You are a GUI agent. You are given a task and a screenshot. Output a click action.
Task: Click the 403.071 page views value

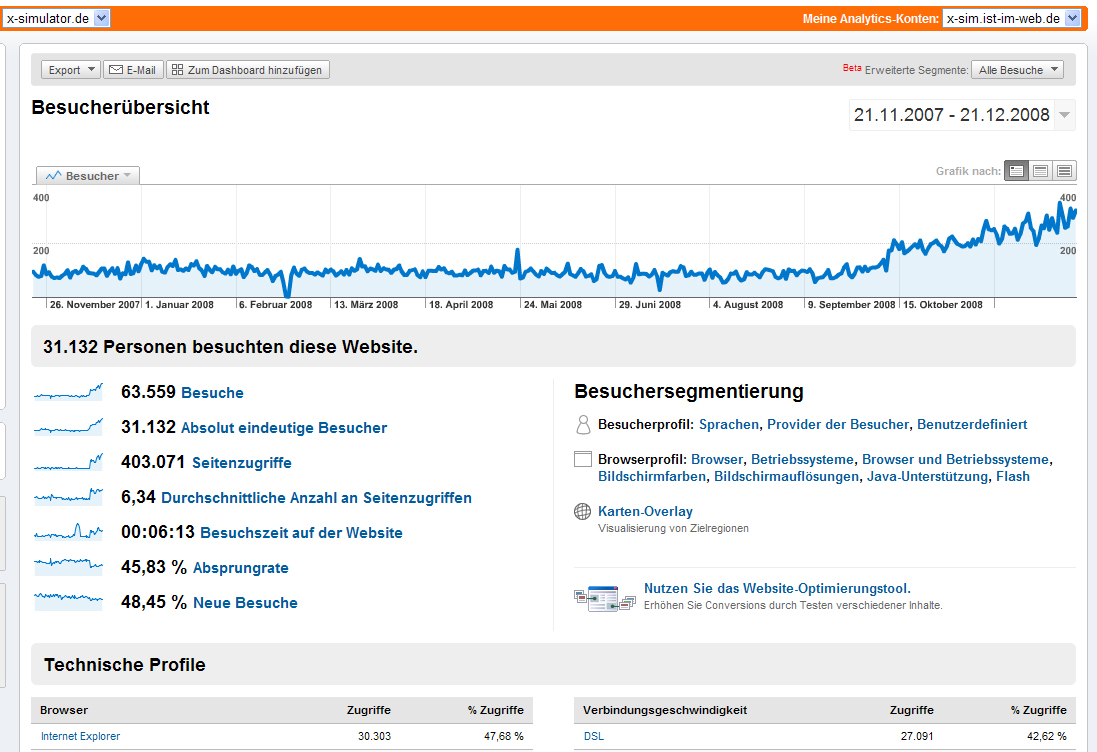[153, 462]
